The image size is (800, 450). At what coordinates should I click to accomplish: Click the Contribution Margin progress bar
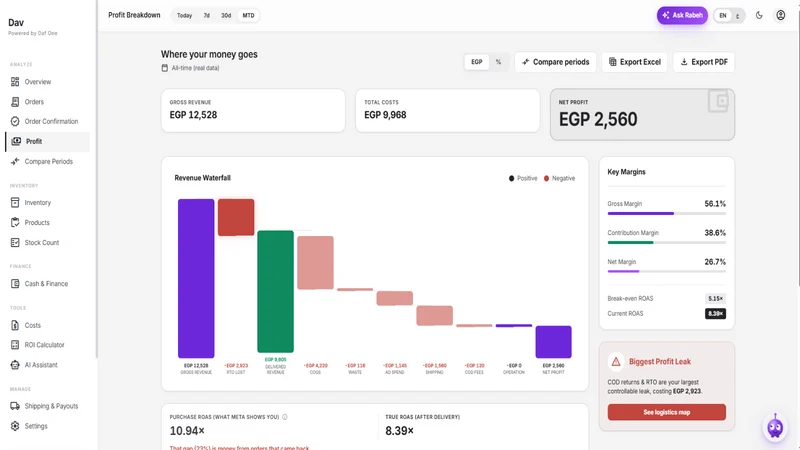pyautogui.click(x=666, y=242)
